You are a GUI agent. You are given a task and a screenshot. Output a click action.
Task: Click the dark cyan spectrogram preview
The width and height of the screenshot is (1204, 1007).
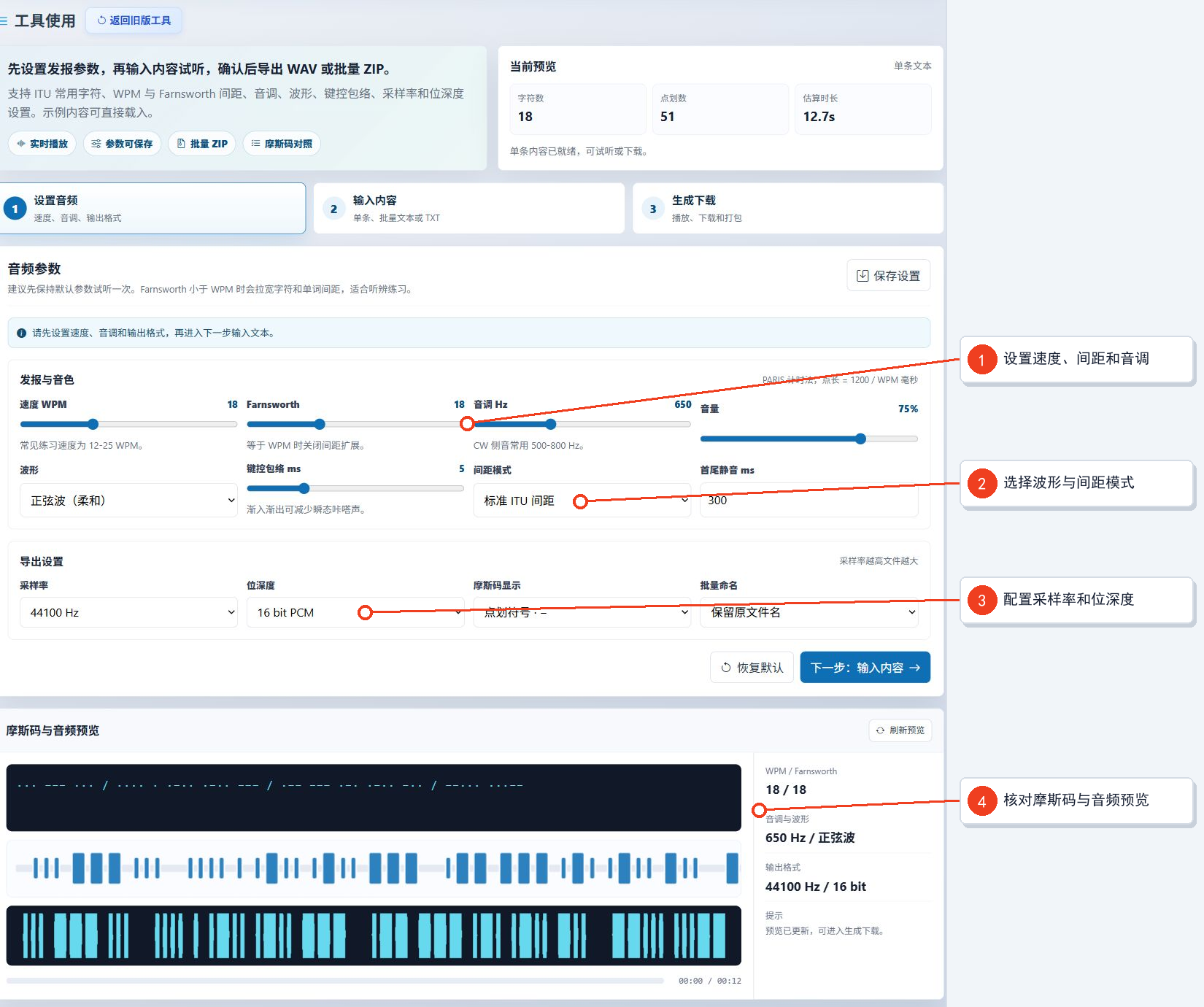pos(374,935)
